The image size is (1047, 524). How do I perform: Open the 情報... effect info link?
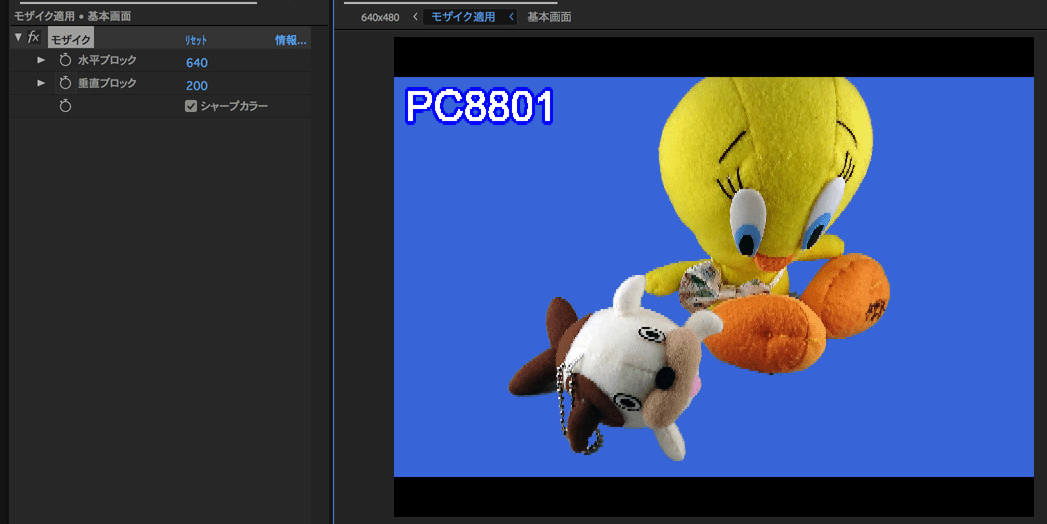click(x=290, y=40)
